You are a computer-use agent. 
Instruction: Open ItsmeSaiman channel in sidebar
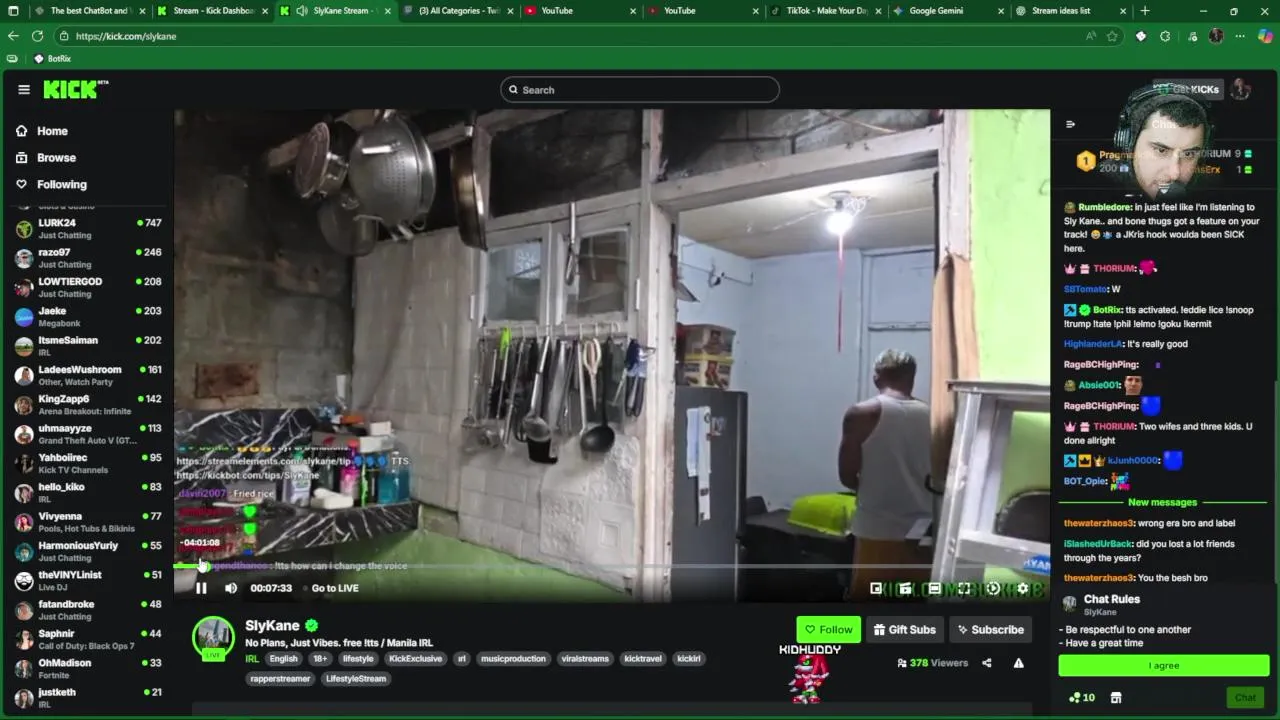click(87, 346)
